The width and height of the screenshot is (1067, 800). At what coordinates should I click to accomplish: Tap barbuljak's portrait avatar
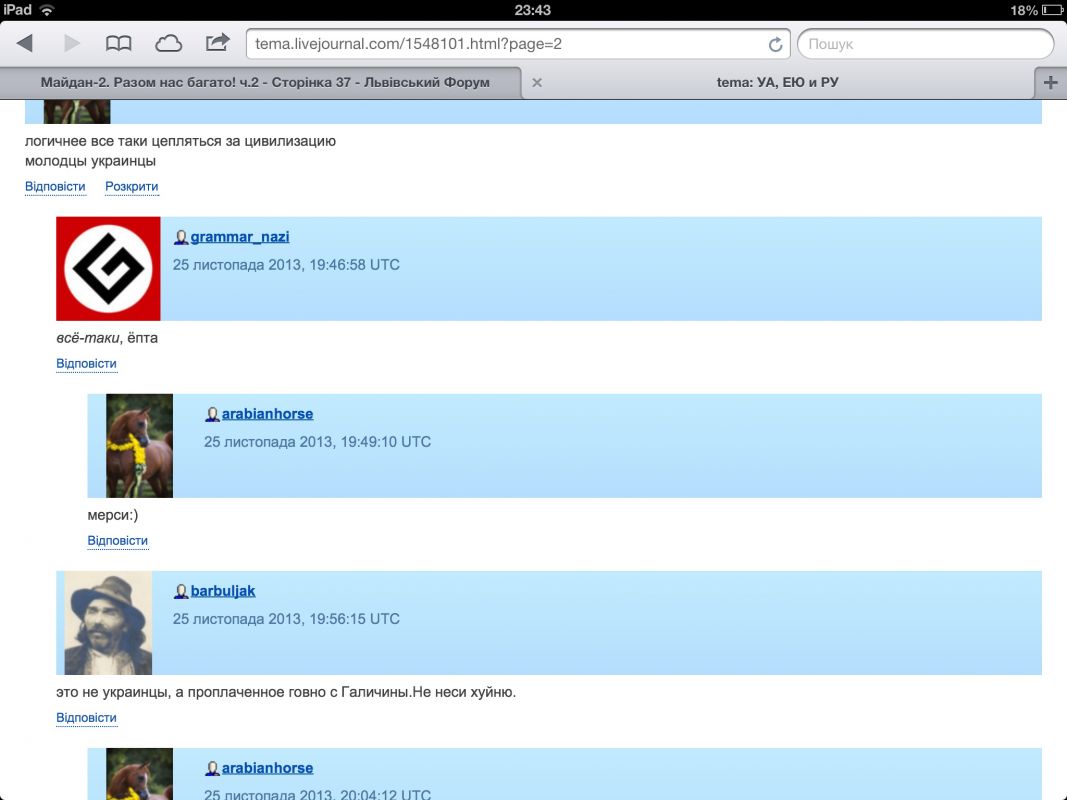coord(108,623)
